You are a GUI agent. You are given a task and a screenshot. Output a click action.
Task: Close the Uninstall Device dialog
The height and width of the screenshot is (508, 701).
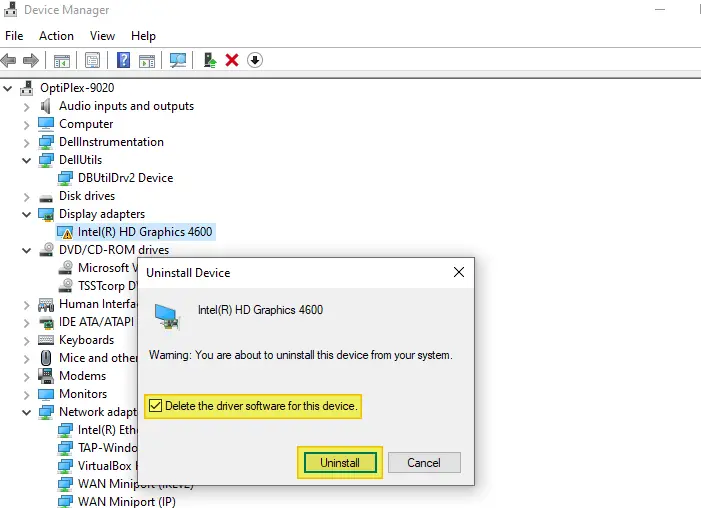(x=459, y=272)
